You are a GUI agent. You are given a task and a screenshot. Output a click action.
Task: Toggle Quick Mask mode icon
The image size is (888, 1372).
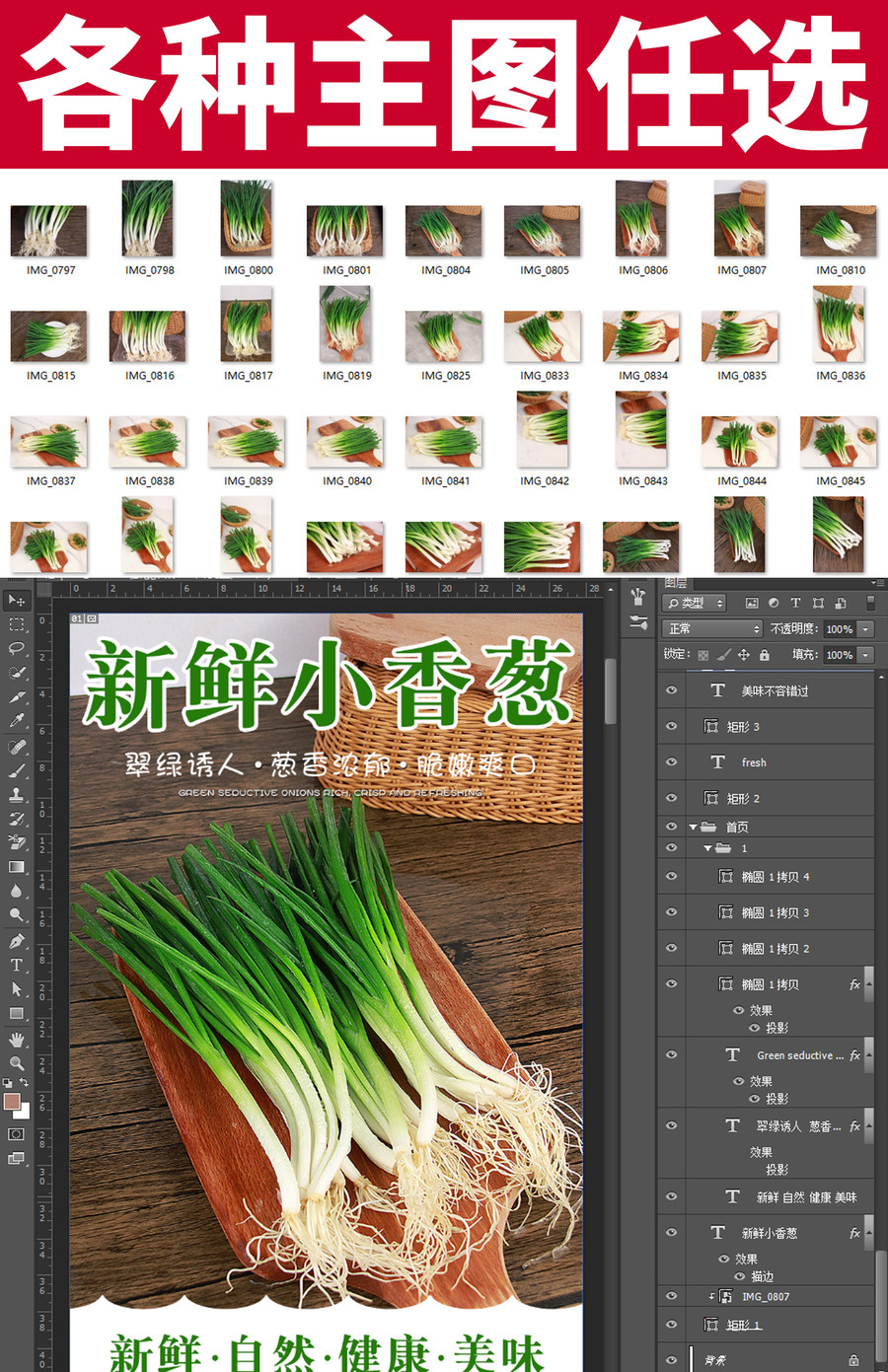(16, 1134)
